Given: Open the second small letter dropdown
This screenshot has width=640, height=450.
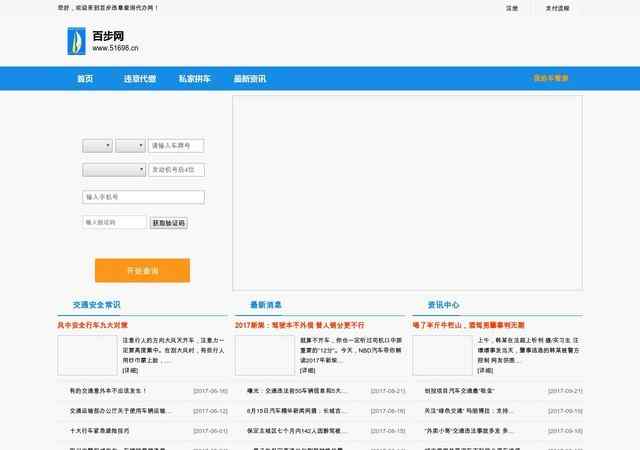Looking at the screenshot, I should (130, 145).
